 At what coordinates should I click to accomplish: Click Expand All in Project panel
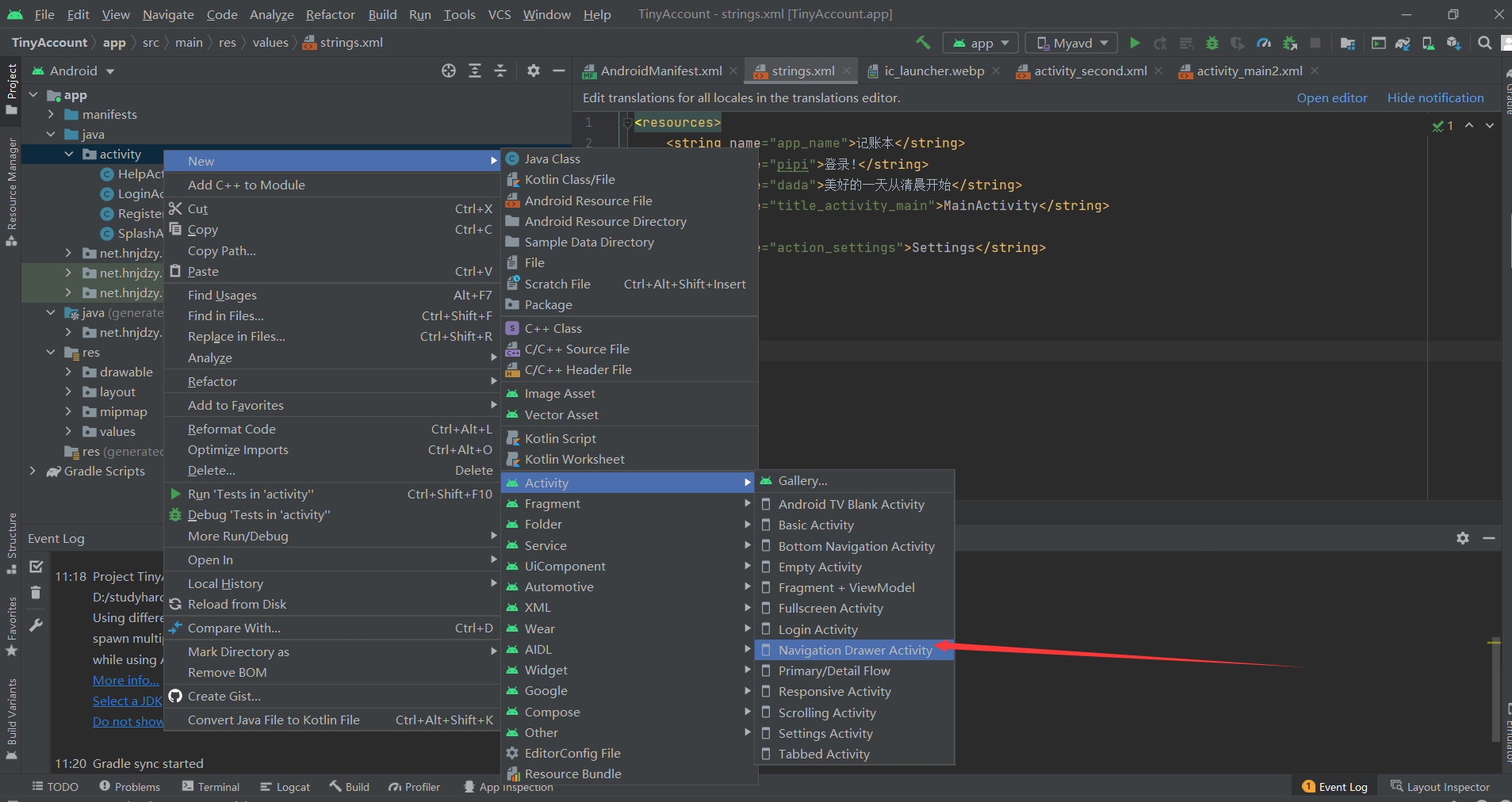[474, 71]
